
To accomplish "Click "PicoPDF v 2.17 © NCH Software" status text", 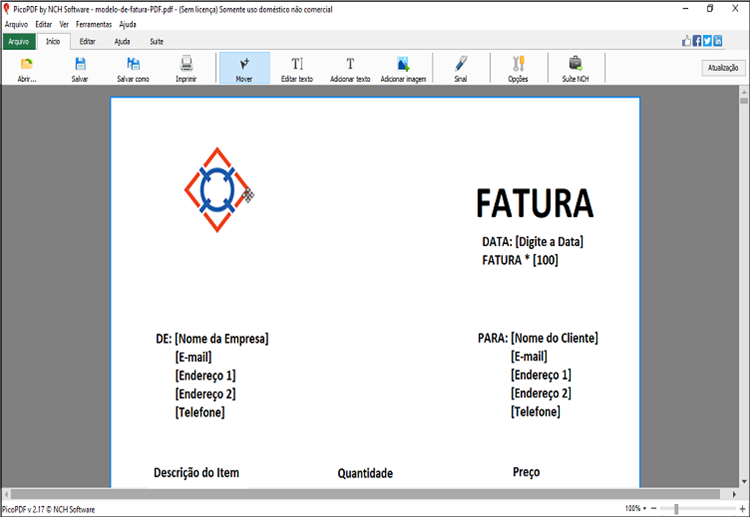I will tap(48, 509).
